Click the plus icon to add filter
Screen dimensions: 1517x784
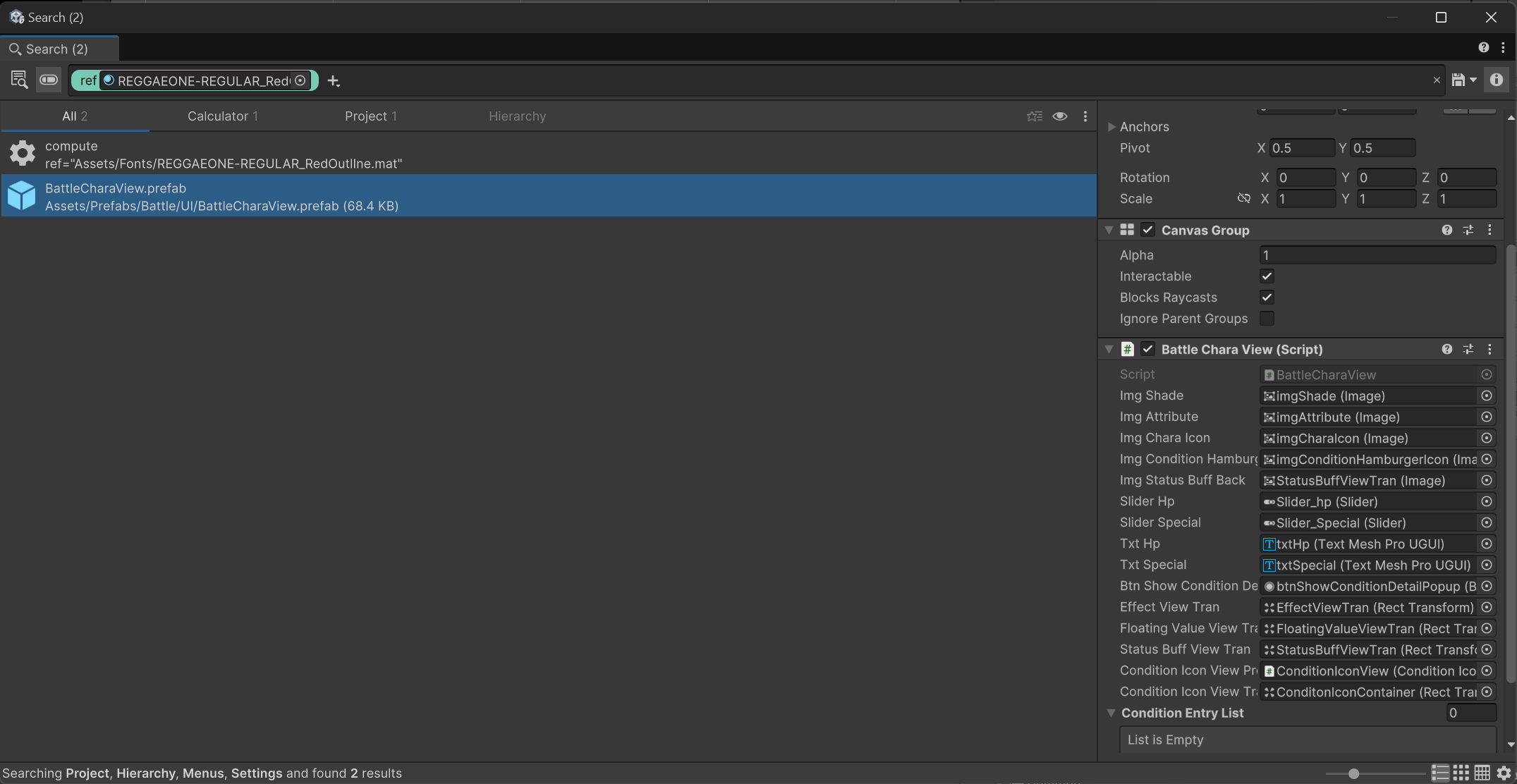[x=334, y=82]
